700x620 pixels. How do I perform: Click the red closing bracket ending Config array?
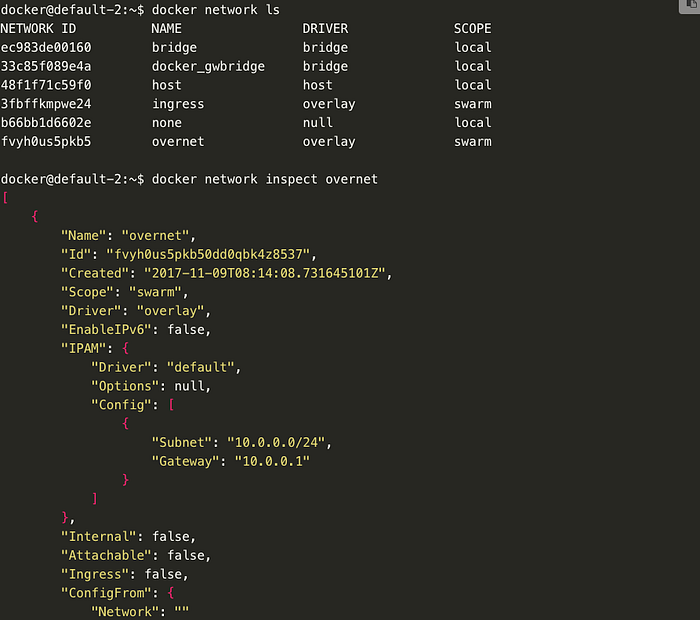click(95, 499)
